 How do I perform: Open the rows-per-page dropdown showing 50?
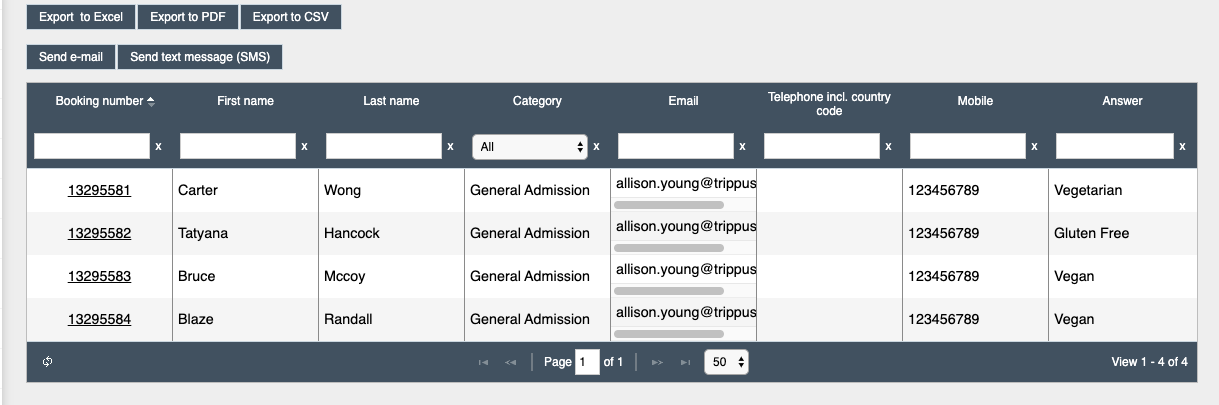click(x=726, y=362)
